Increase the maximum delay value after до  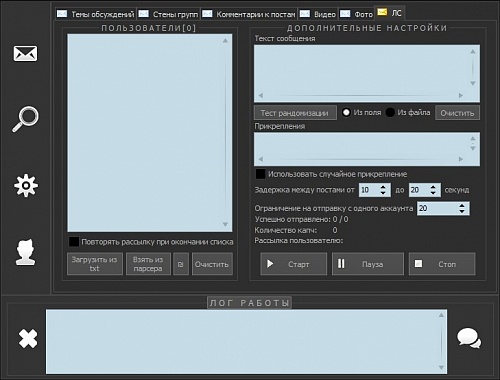pos(433,187)
